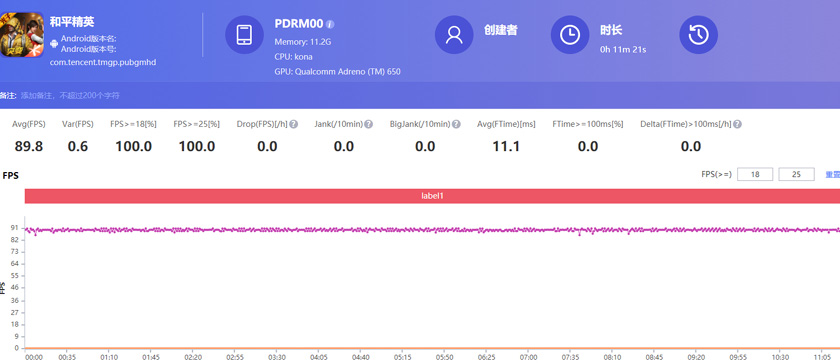The height and width of the screenshot is (363, 840).
Task: Click the FPS>=18[%] metric label
Action: tap(133, 124)
